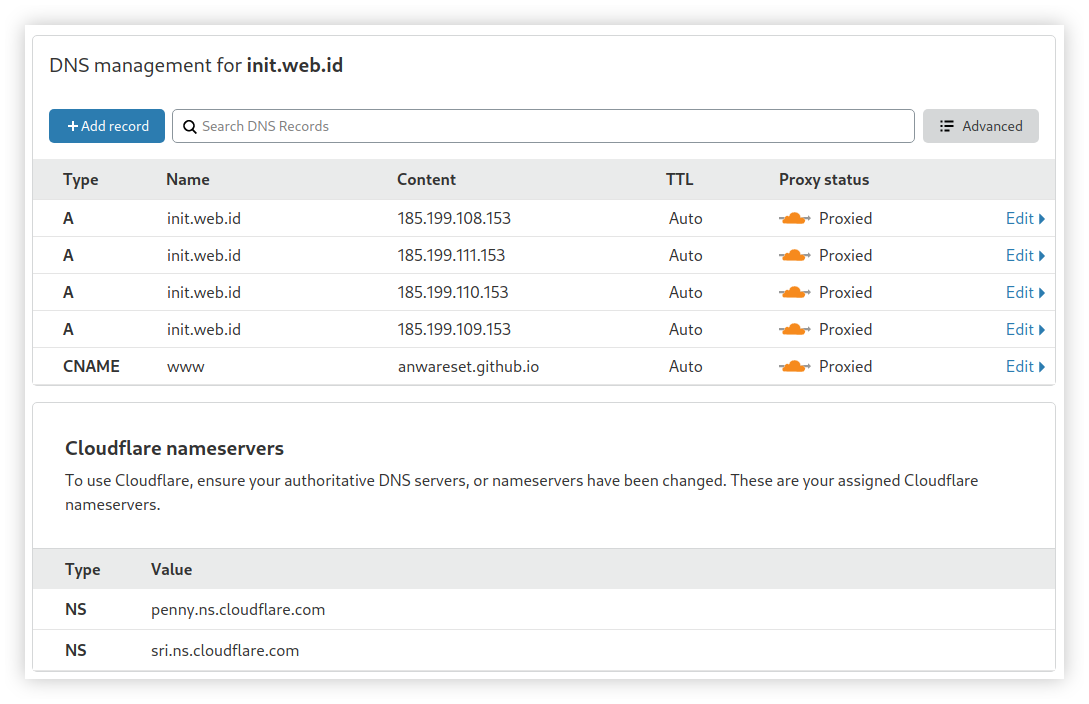
Task: Click the orange cloud icon for 185.199.110.153
Action: pyautogui.click(x=794, y=292)
